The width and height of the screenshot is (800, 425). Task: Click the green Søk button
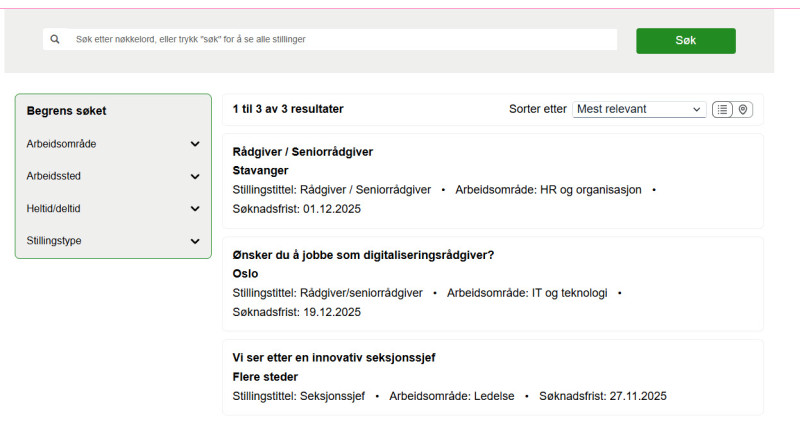686,41
